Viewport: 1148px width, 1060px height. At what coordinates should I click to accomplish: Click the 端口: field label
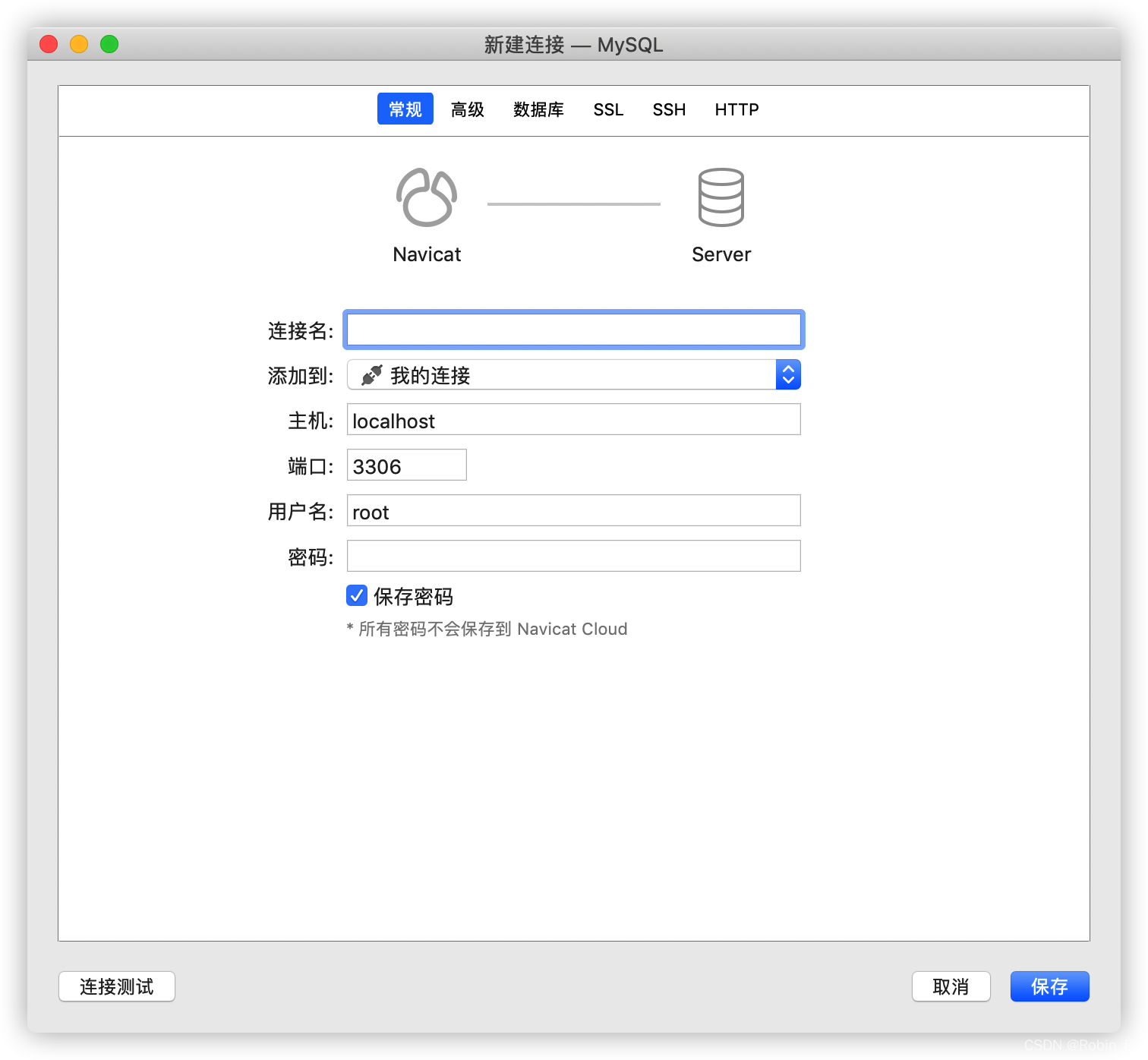(311, 466)
